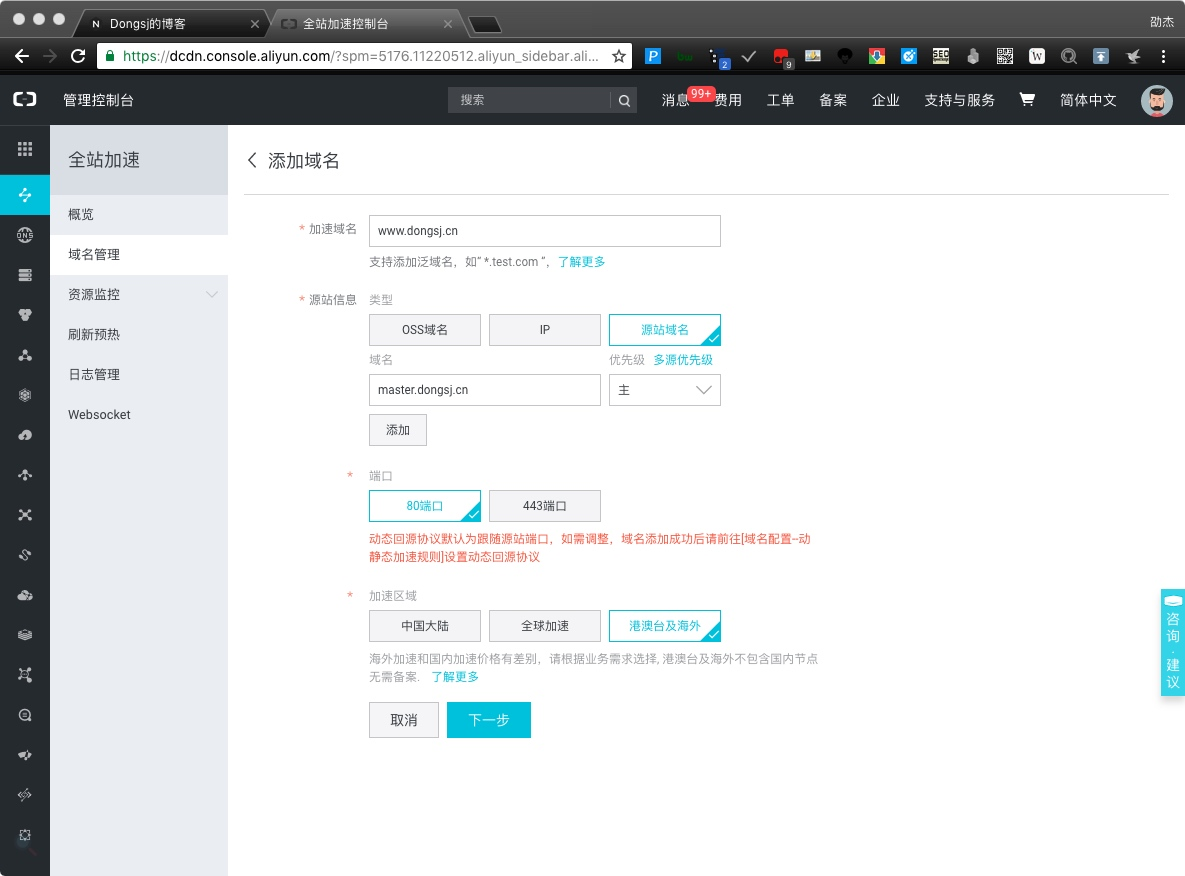Open the user avatar menu
The width and height of the screenshot is (1185, 876).
click(x=1156, y=100)
